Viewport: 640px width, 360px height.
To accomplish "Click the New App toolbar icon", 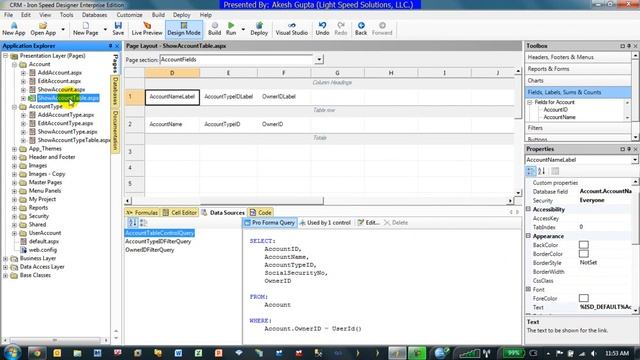I will [13, 29].
